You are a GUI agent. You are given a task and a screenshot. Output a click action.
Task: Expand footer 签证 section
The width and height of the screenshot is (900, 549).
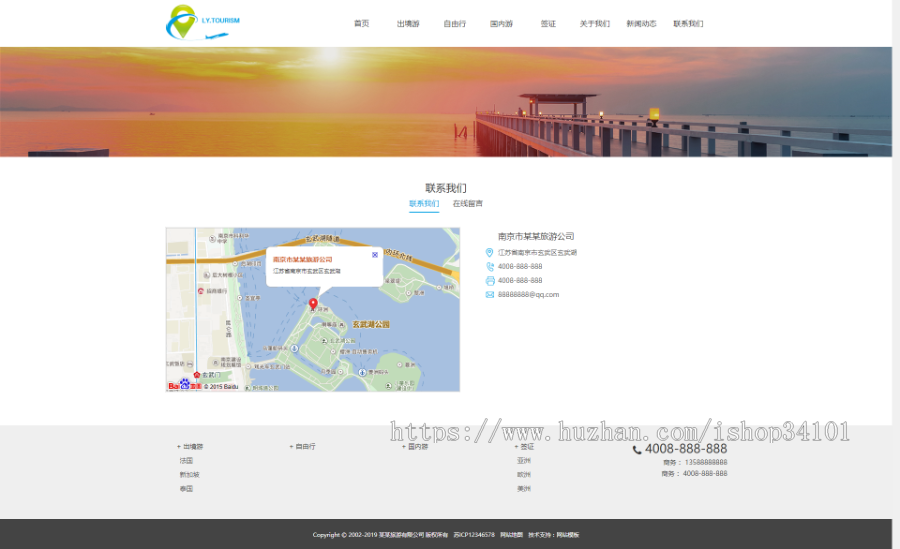525,446
